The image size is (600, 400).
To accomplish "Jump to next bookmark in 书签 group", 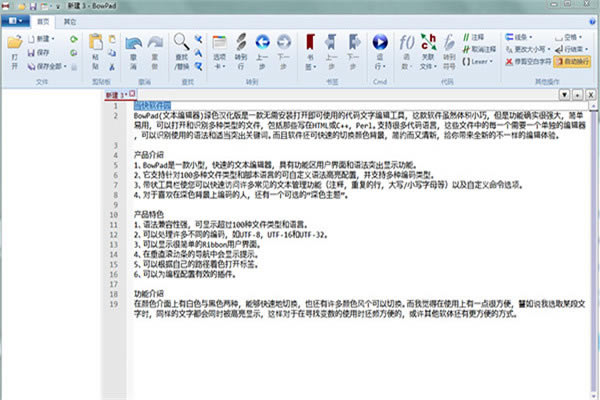I will (x=353, y=51).
